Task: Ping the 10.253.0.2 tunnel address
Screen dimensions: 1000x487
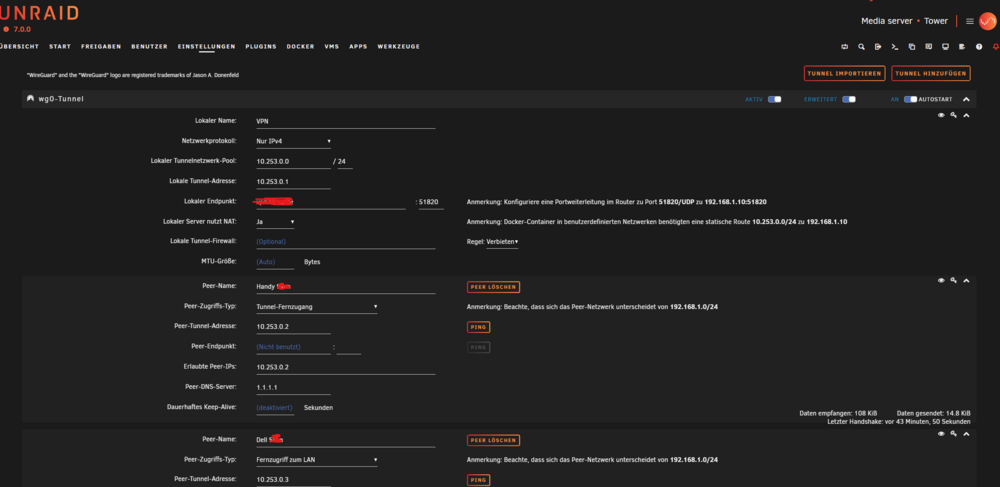Action: click(478, 327)
